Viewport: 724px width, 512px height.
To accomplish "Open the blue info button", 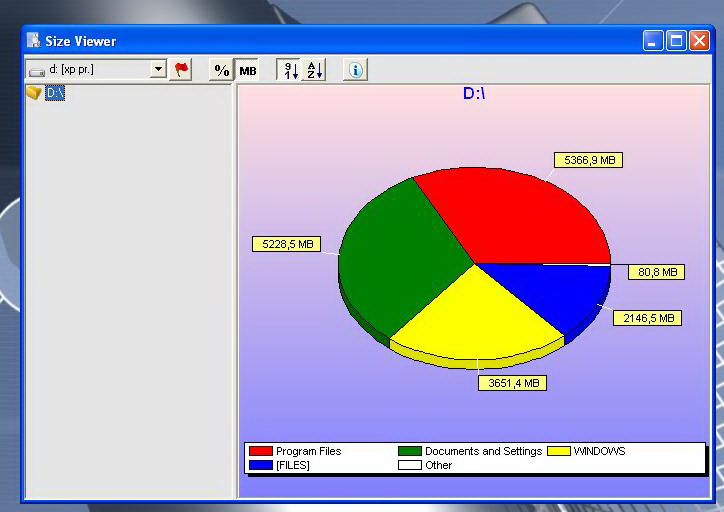I will click(x=355, y=70).
